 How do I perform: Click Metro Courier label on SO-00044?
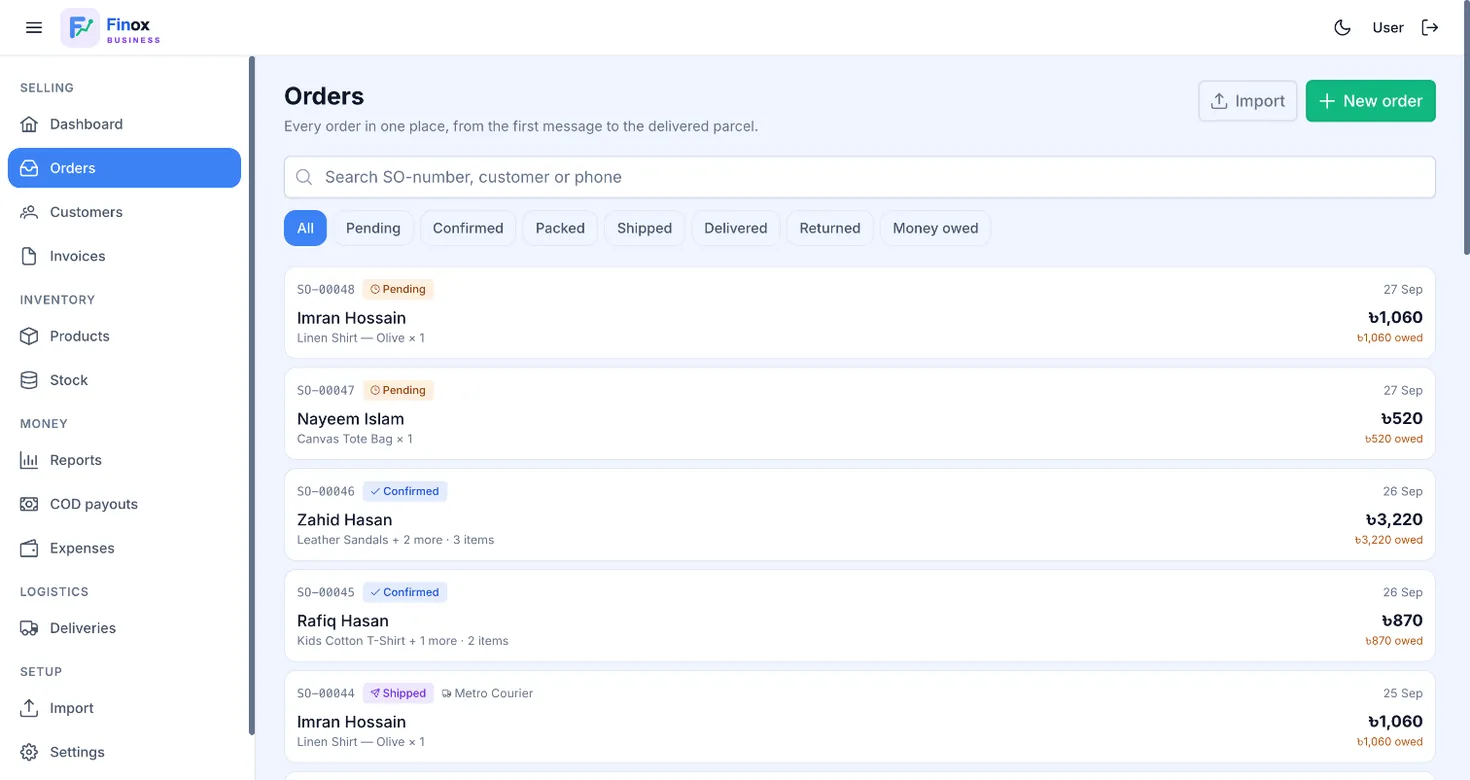[x=487, y=693]
